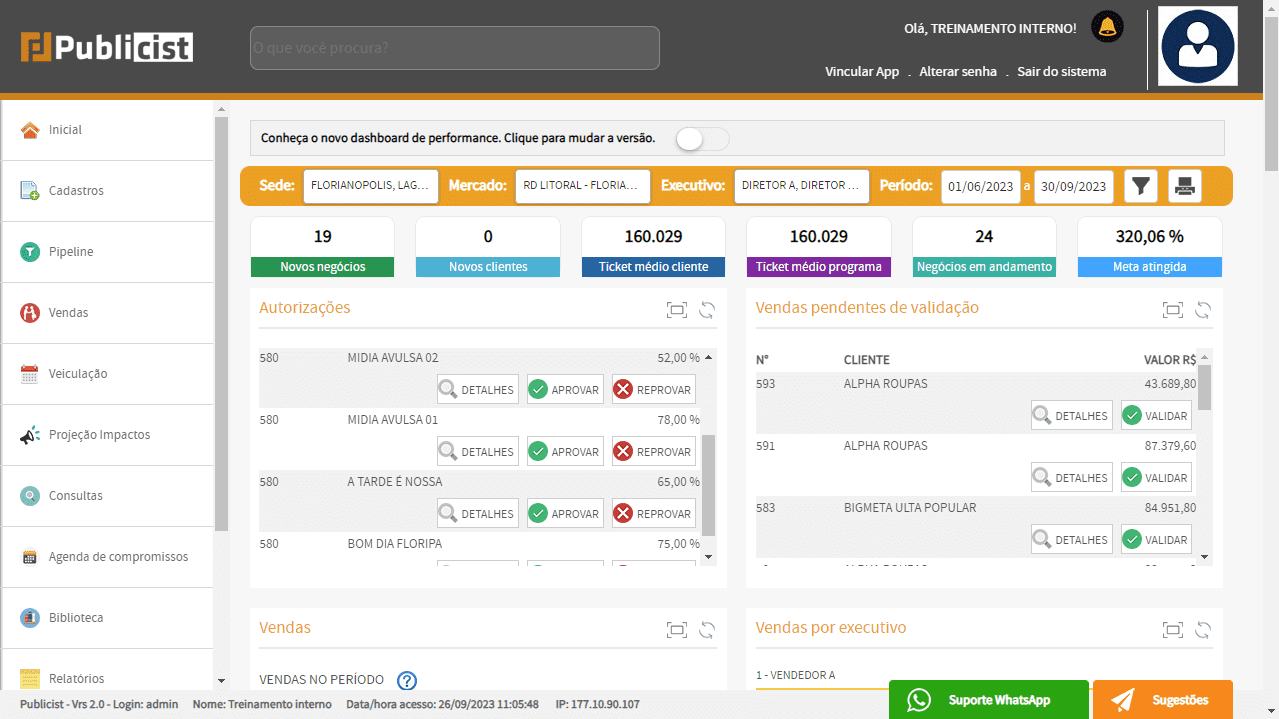Click the search field at the top

[454, 48]
